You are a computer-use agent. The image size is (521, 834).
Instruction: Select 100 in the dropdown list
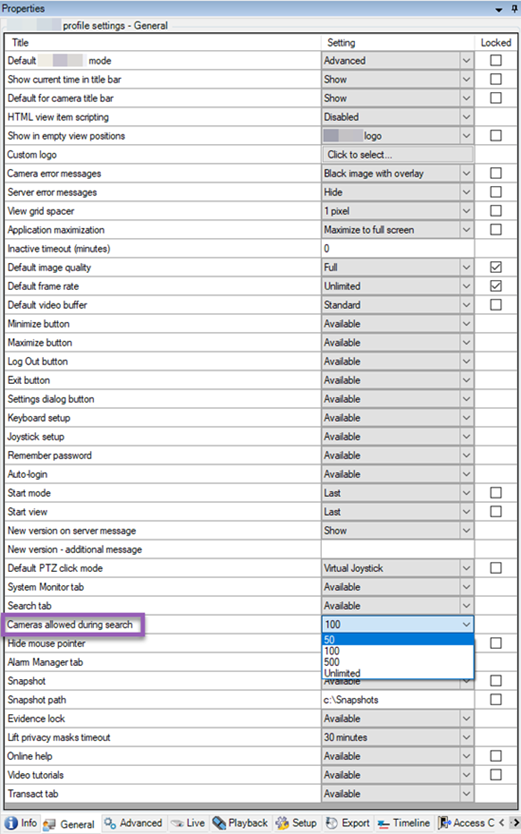398,650
